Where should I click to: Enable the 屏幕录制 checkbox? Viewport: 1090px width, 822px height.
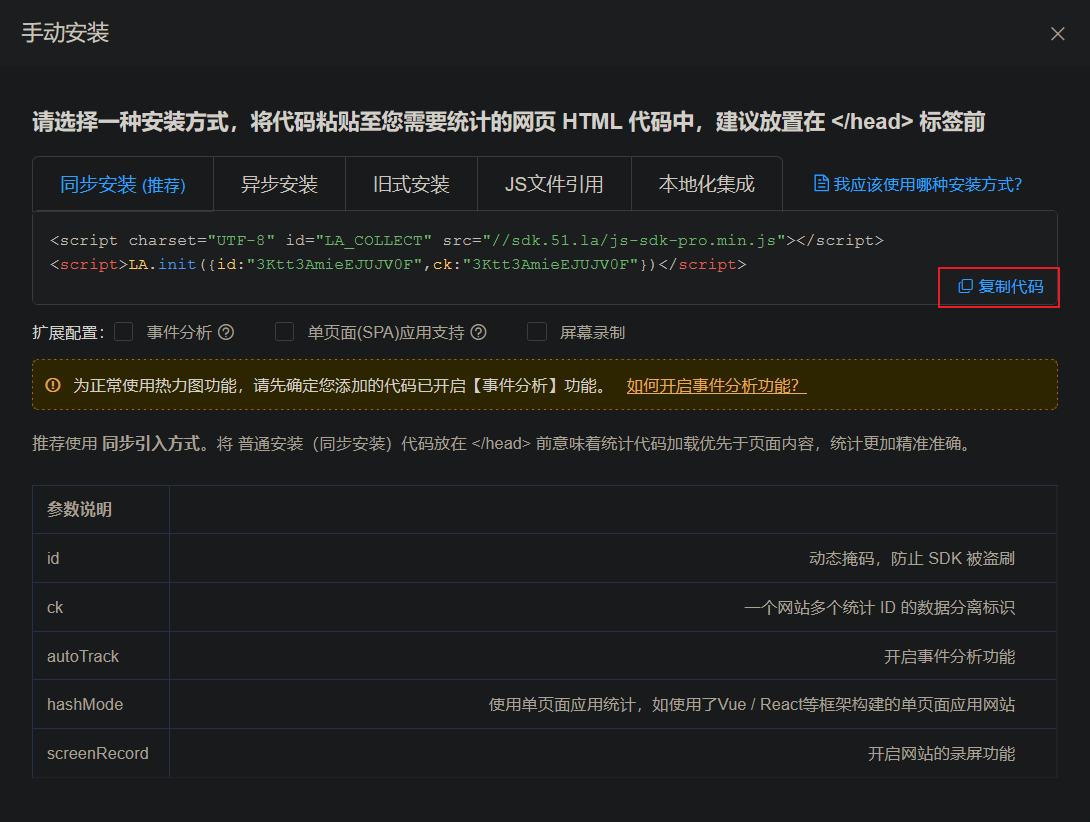pos(537,332)
